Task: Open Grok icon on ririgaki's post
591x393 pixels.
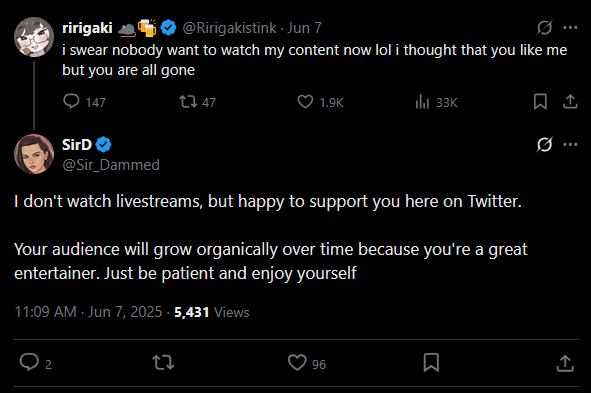Action: (x=545, y=28)
